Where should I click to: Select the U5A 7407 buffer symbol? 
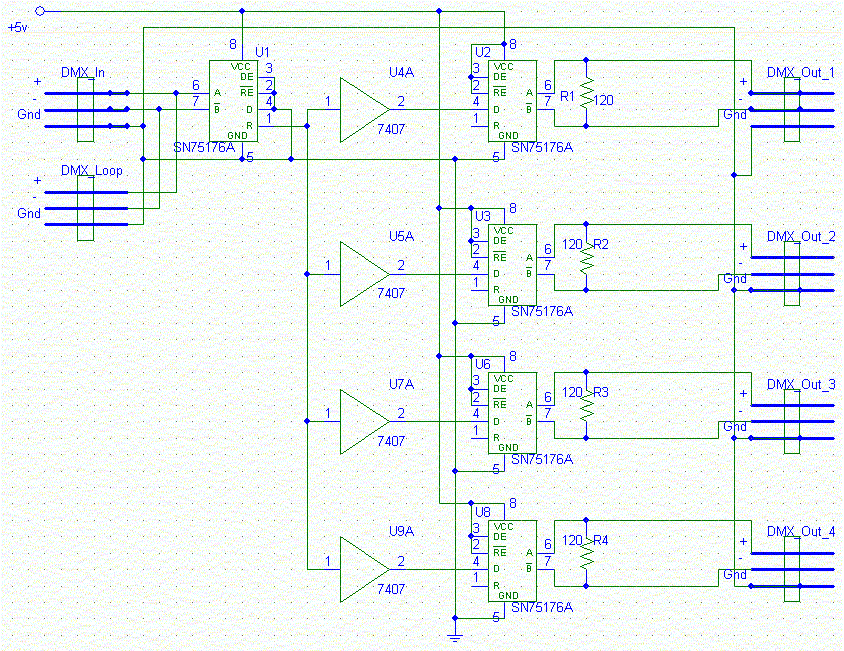click(x=364, y=274)
